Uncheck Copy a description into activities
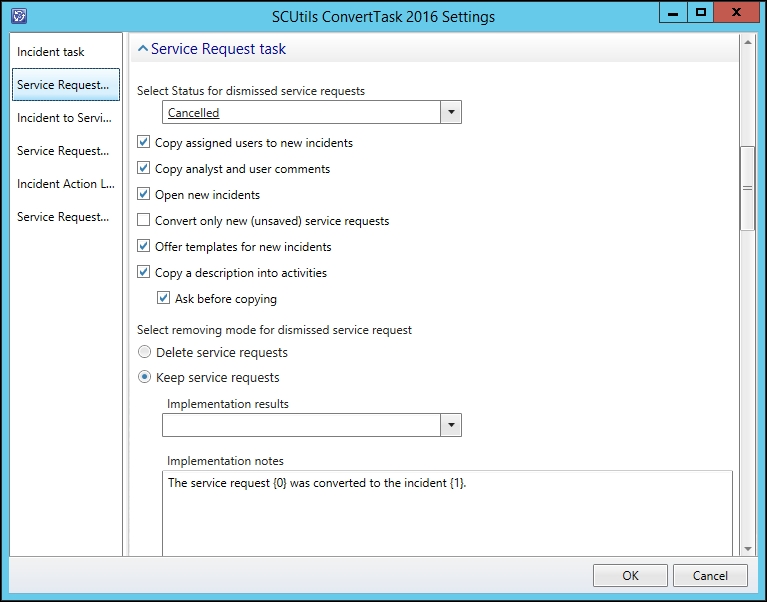Screen dimensions: 767x602 point(143,272)
